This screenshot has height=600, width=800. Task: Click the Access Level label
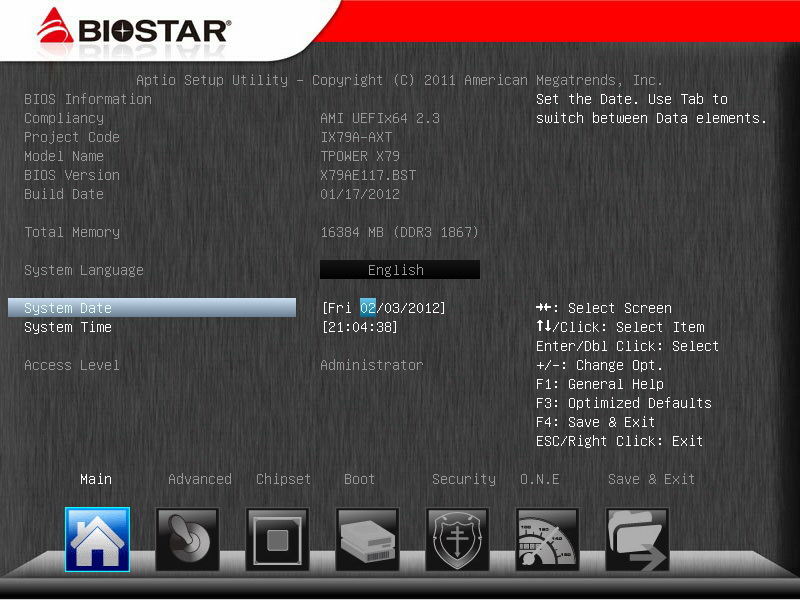[x=72, y=365]
